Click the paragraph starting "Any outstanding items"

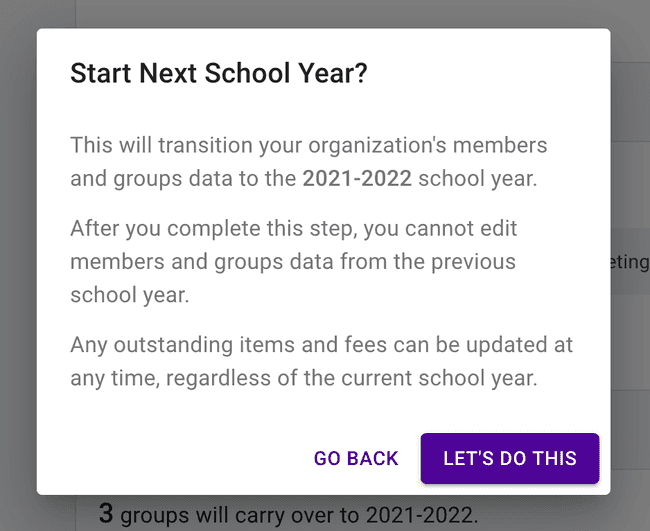point(321,362)
